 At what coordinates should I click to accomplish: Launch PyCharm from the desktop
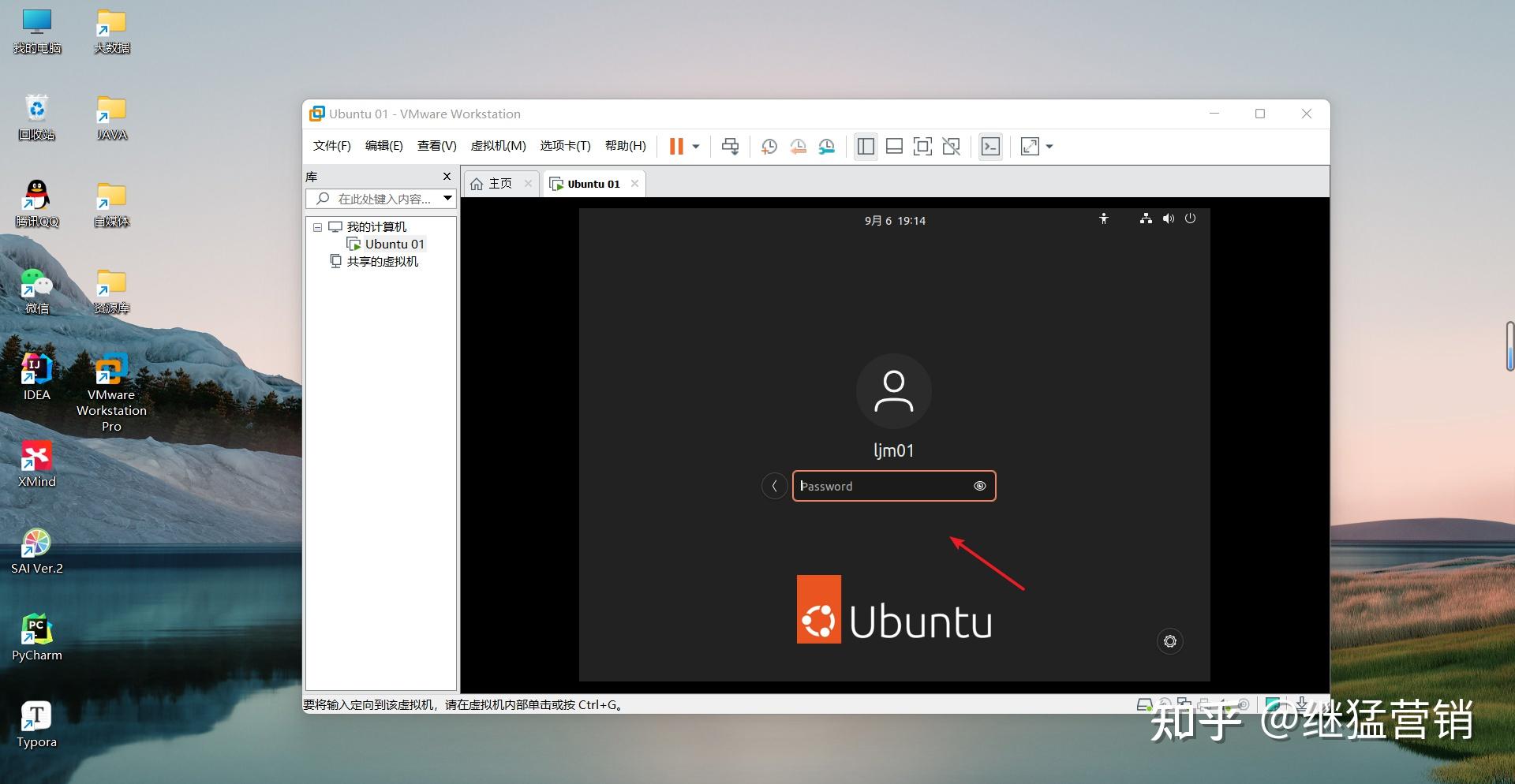click(37, 639)
